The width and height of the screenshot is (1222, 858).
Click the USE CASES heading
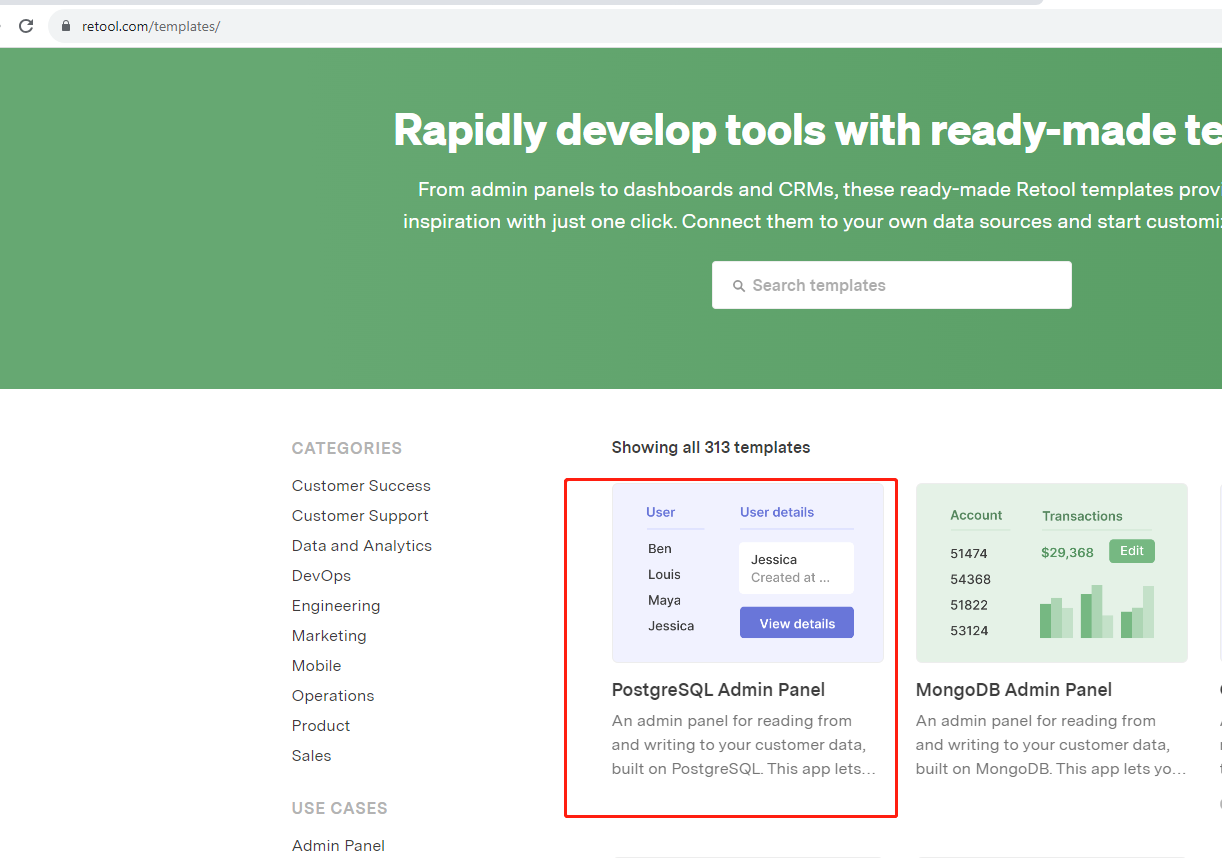339,809
